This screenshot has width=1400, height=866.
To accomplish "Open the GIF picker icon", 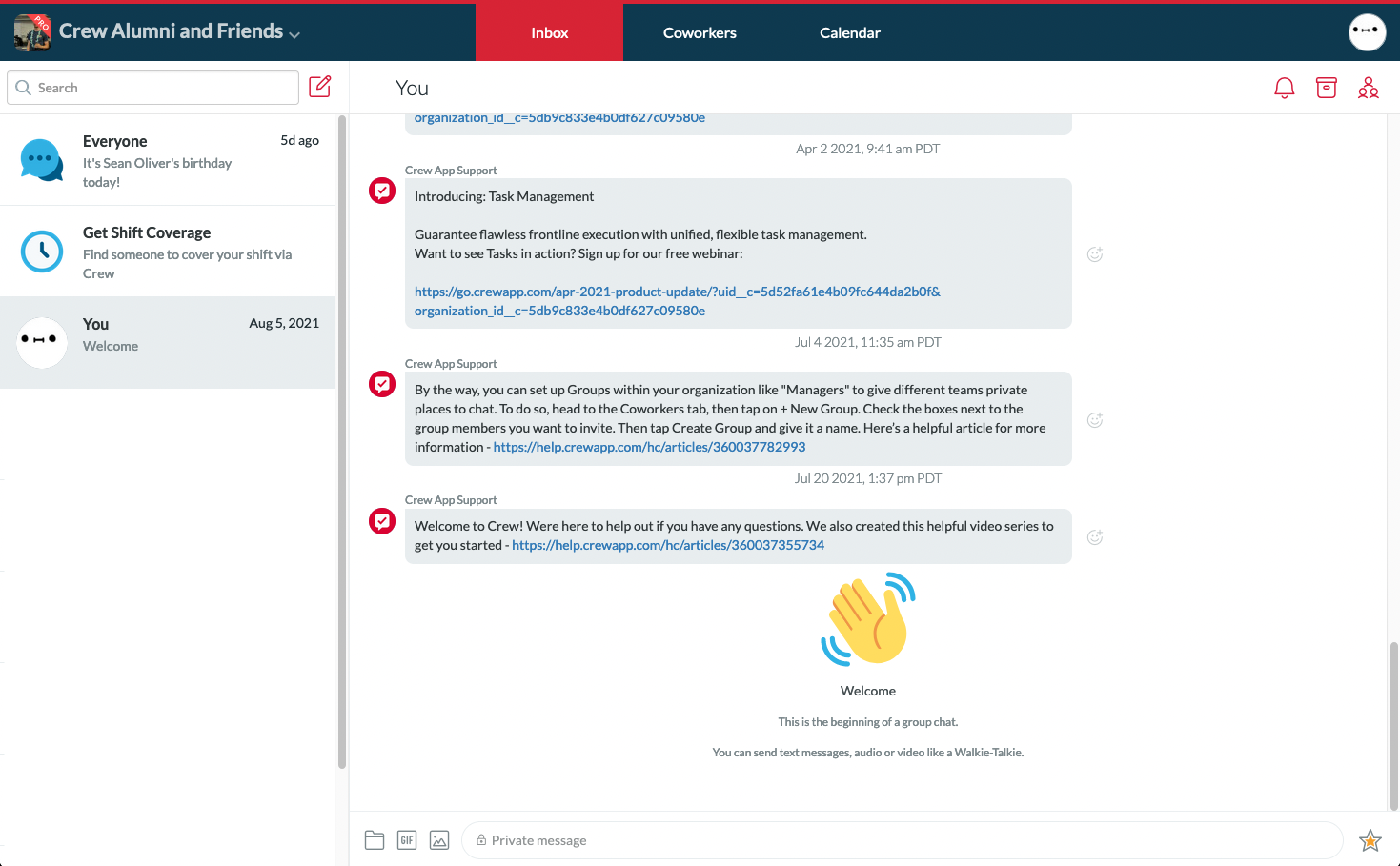I will point(407,839).
